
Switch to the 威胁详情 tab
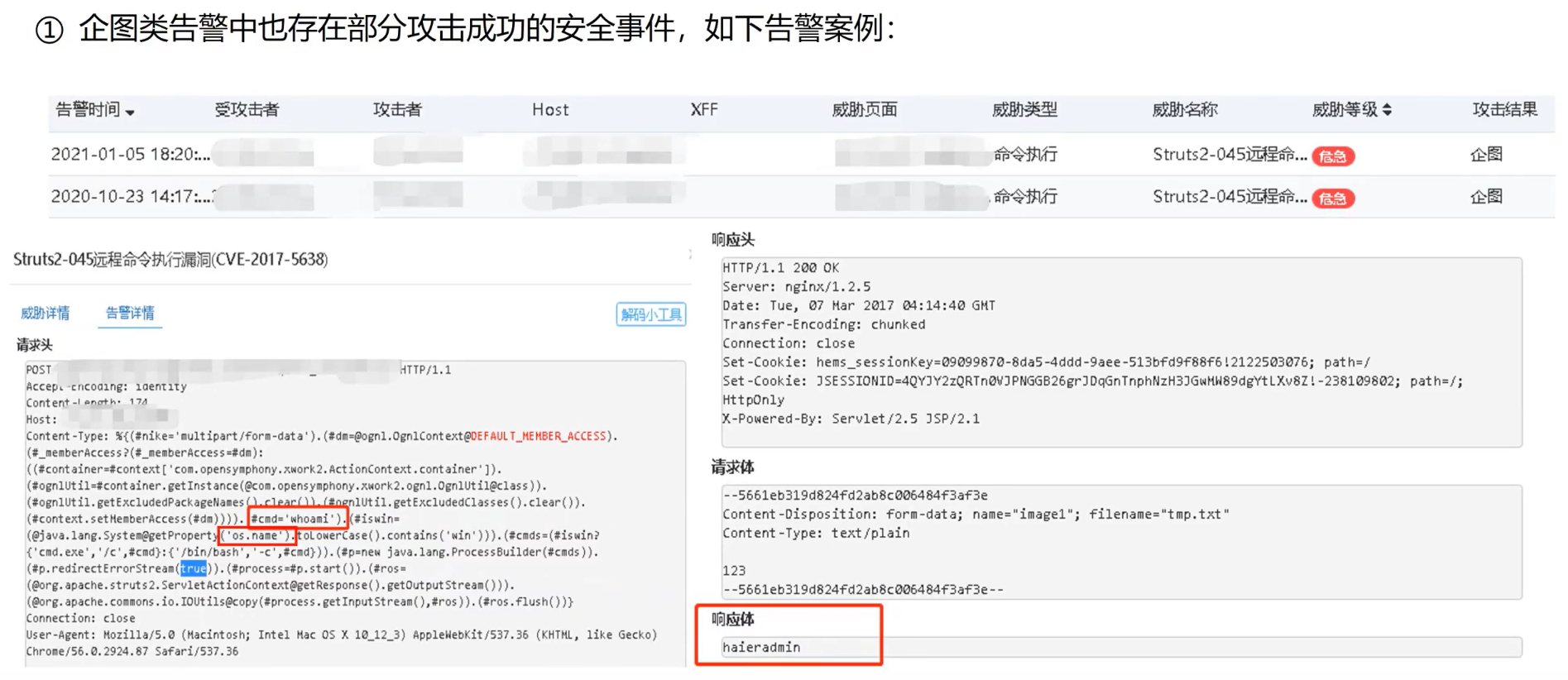[46, 313]
